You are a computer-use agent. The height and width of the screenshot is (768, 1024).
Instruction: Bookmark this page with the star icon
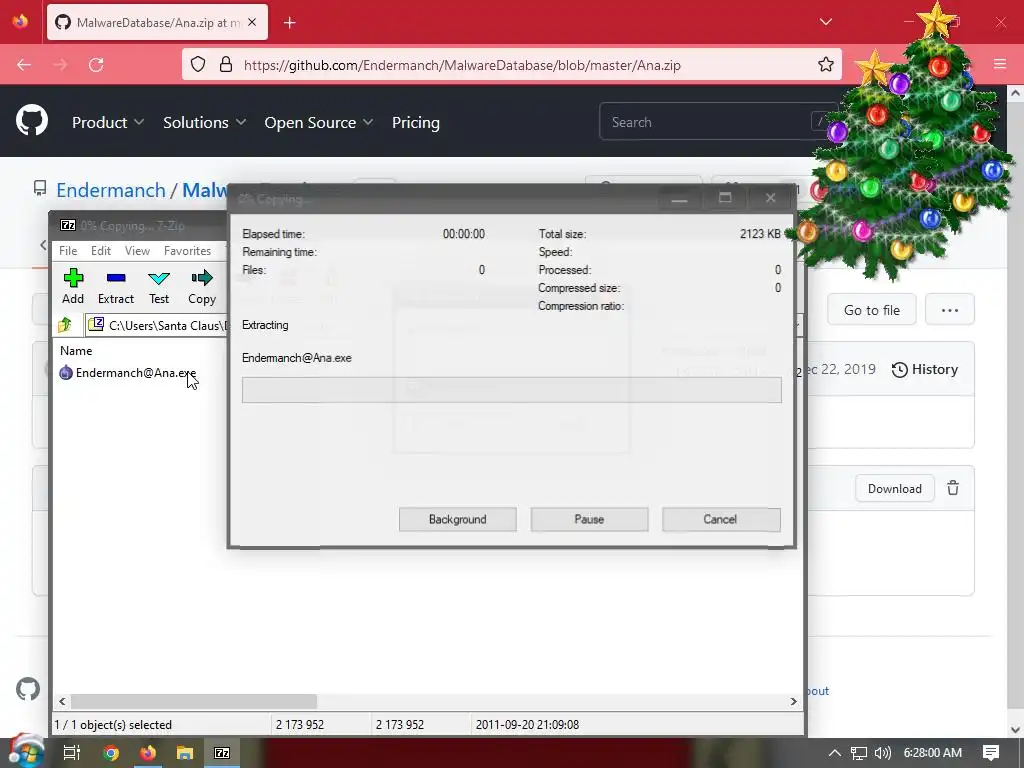click(x=825, y=65)
